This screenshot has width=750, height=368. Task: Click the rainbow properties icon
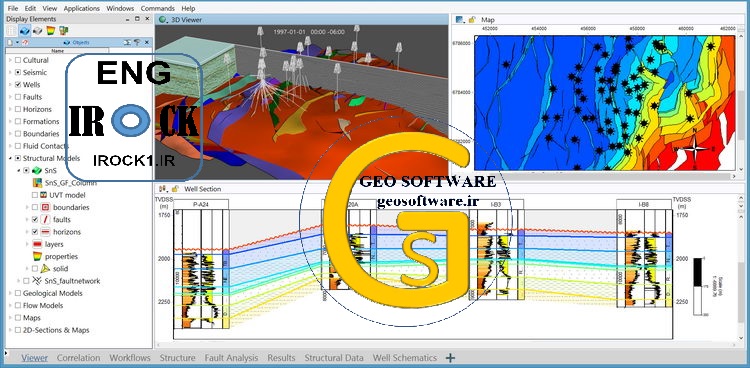(37, 256)
